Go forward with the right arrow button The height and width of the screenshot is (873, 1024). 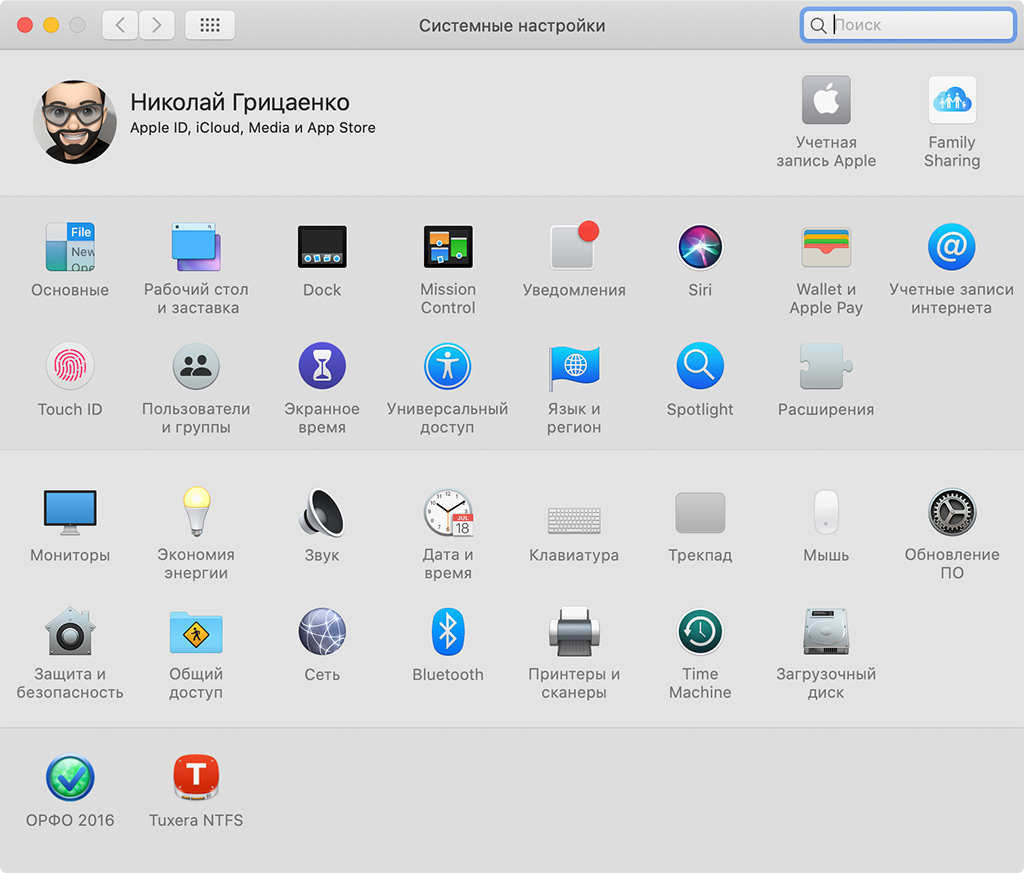(x=157, y=25)
